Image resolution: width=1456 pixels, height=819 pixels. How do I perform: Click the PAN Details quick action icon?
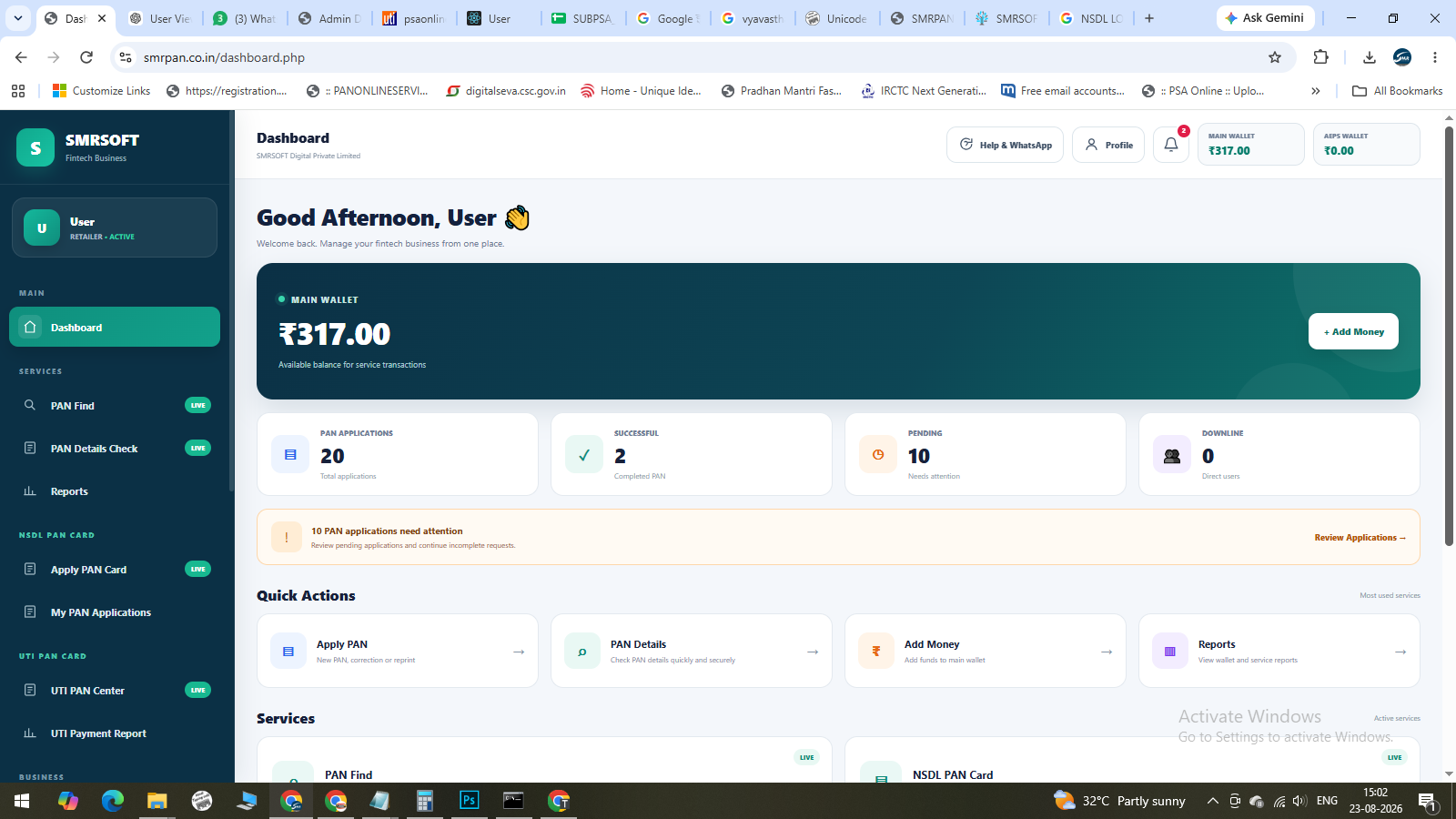[582, 651]
